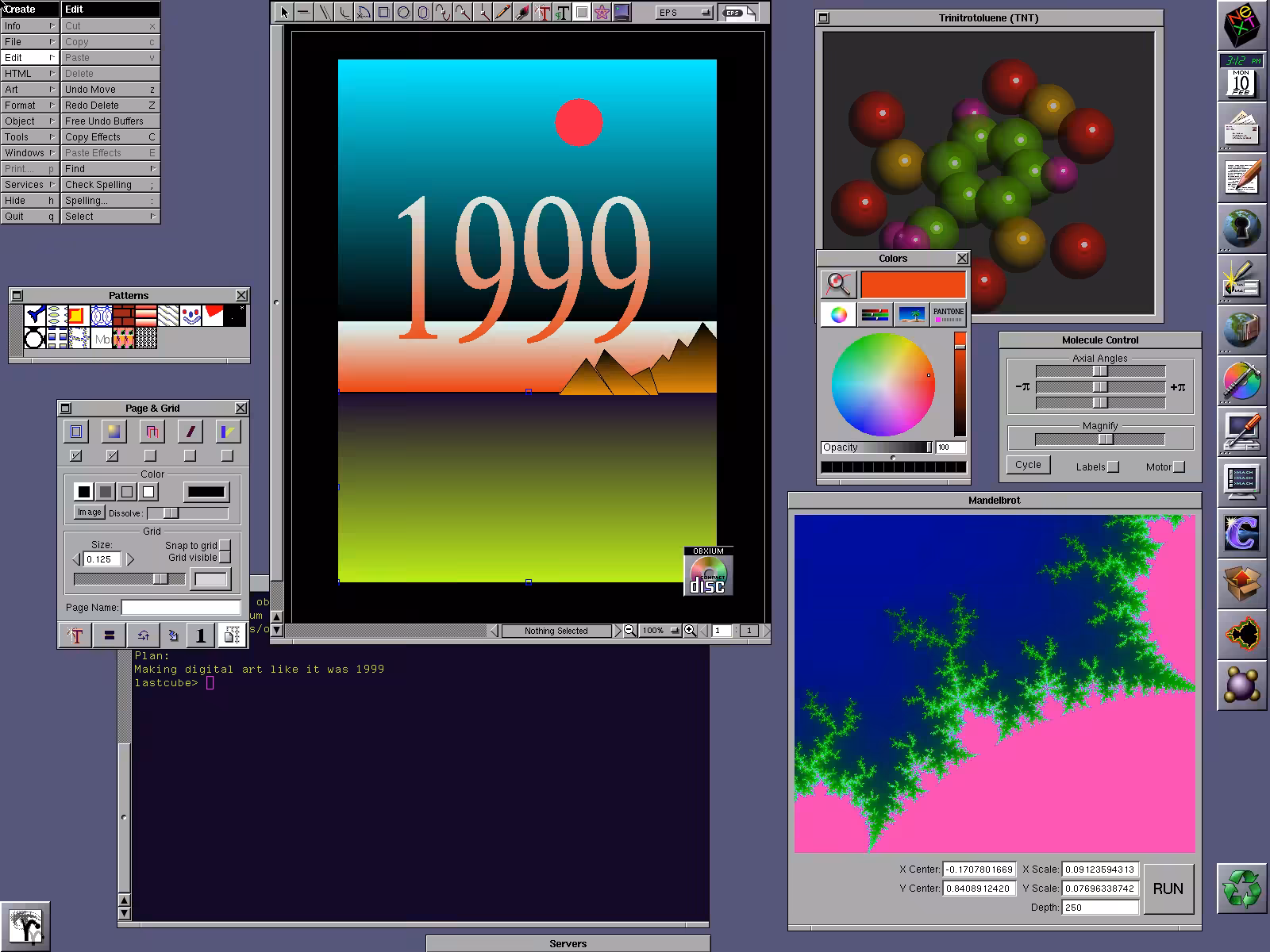Open the Windows submenu

pos(30,153)
